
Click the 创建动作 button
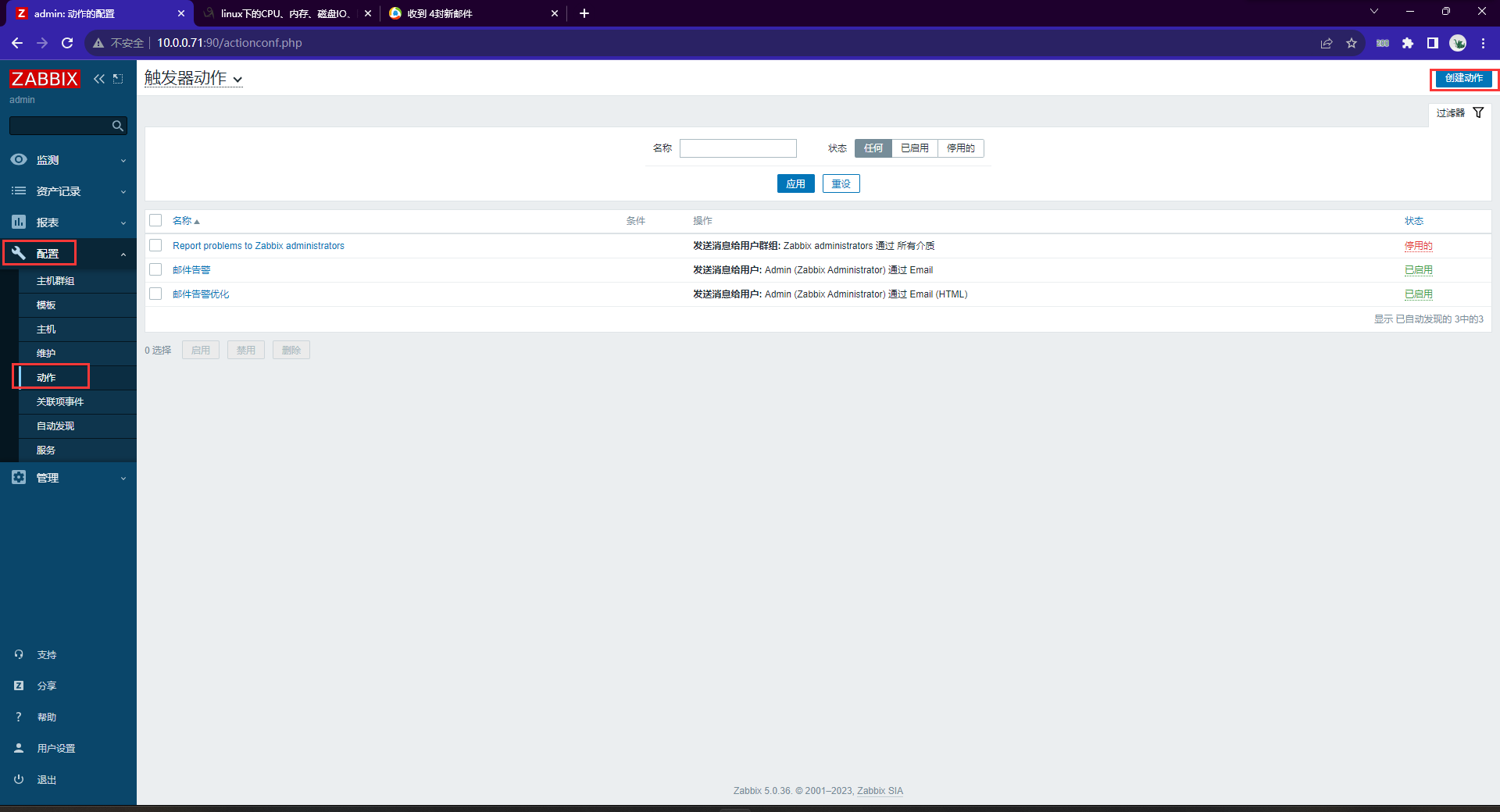pyautogui.click(x=1464, y=78)
